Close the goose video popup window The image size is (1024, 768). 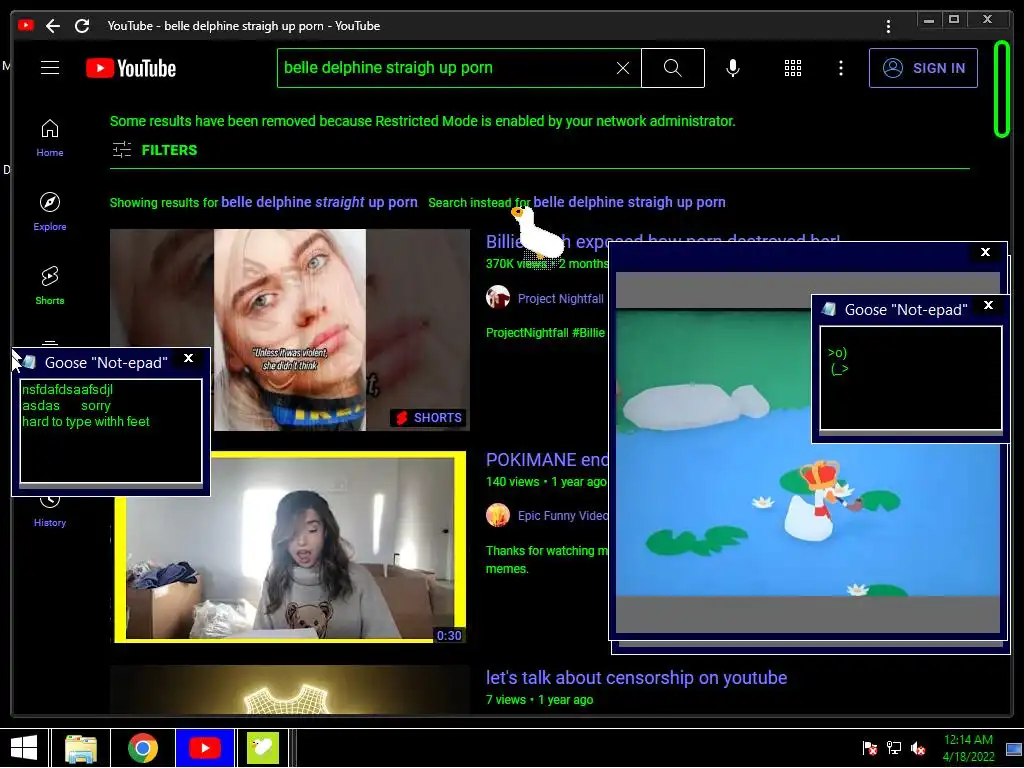coord(985,252)
